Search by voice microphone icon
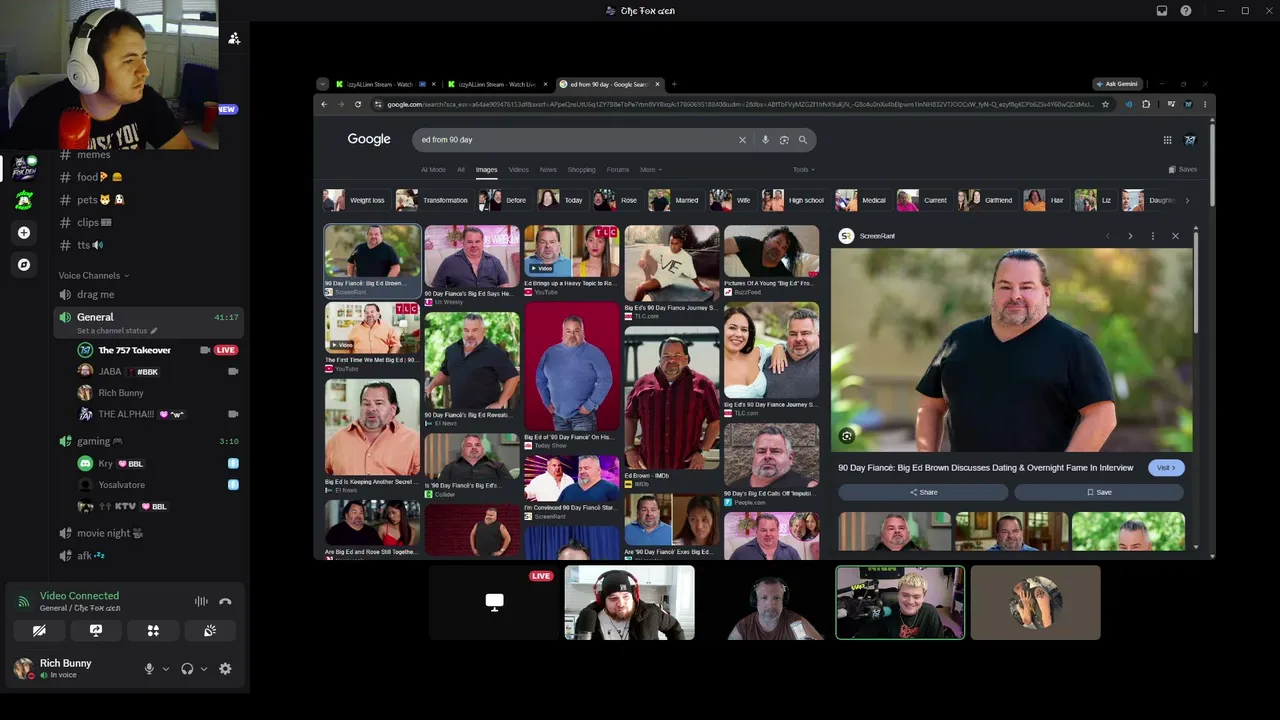This screenshot has width=1280, height=720. pos(766,140)
